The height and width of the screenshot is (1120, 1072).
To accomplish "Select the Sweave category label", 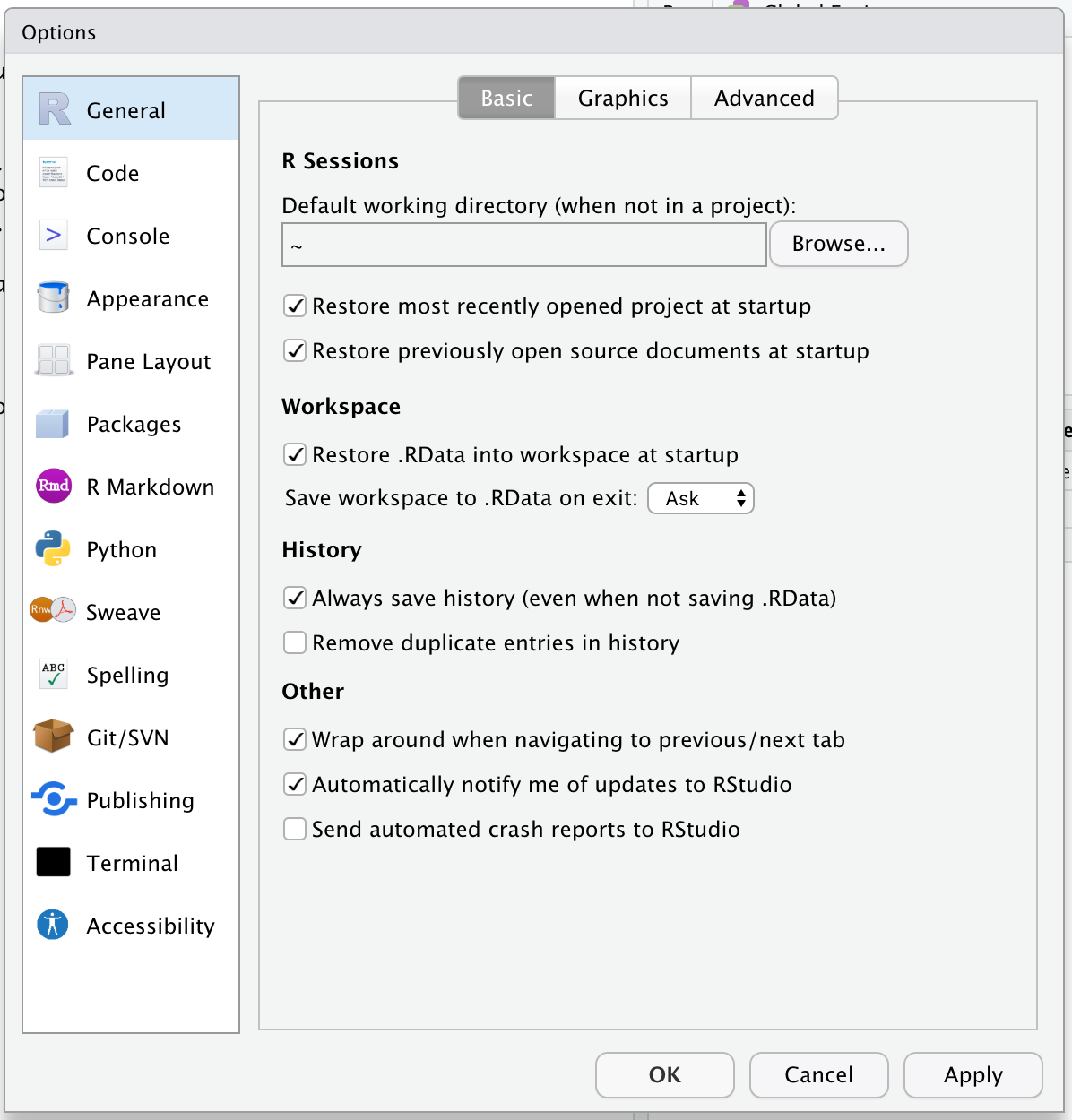I will pos(124,612).
